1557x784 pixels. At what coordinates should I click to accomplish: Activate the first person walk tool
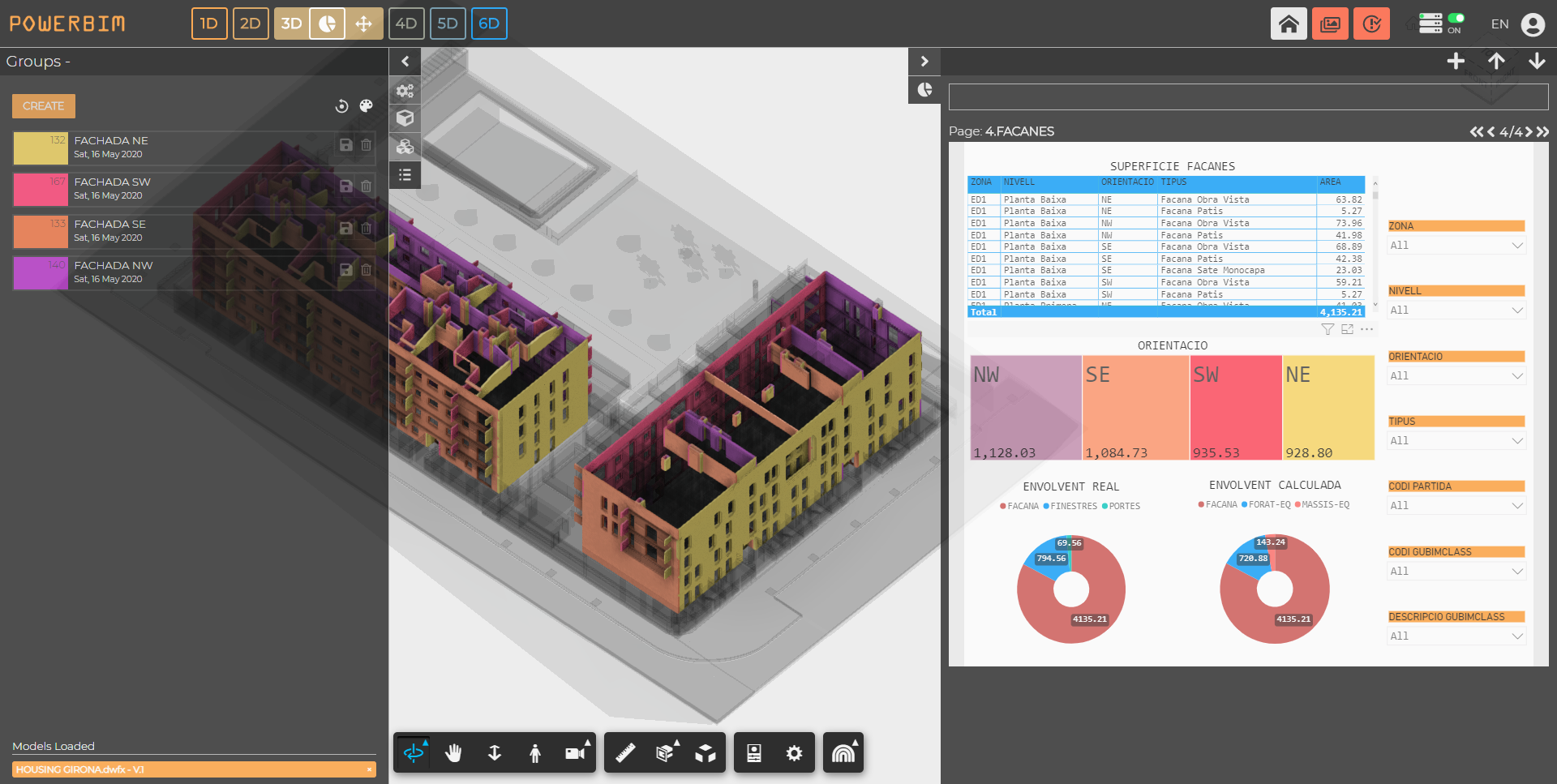(x=535, y=753)
